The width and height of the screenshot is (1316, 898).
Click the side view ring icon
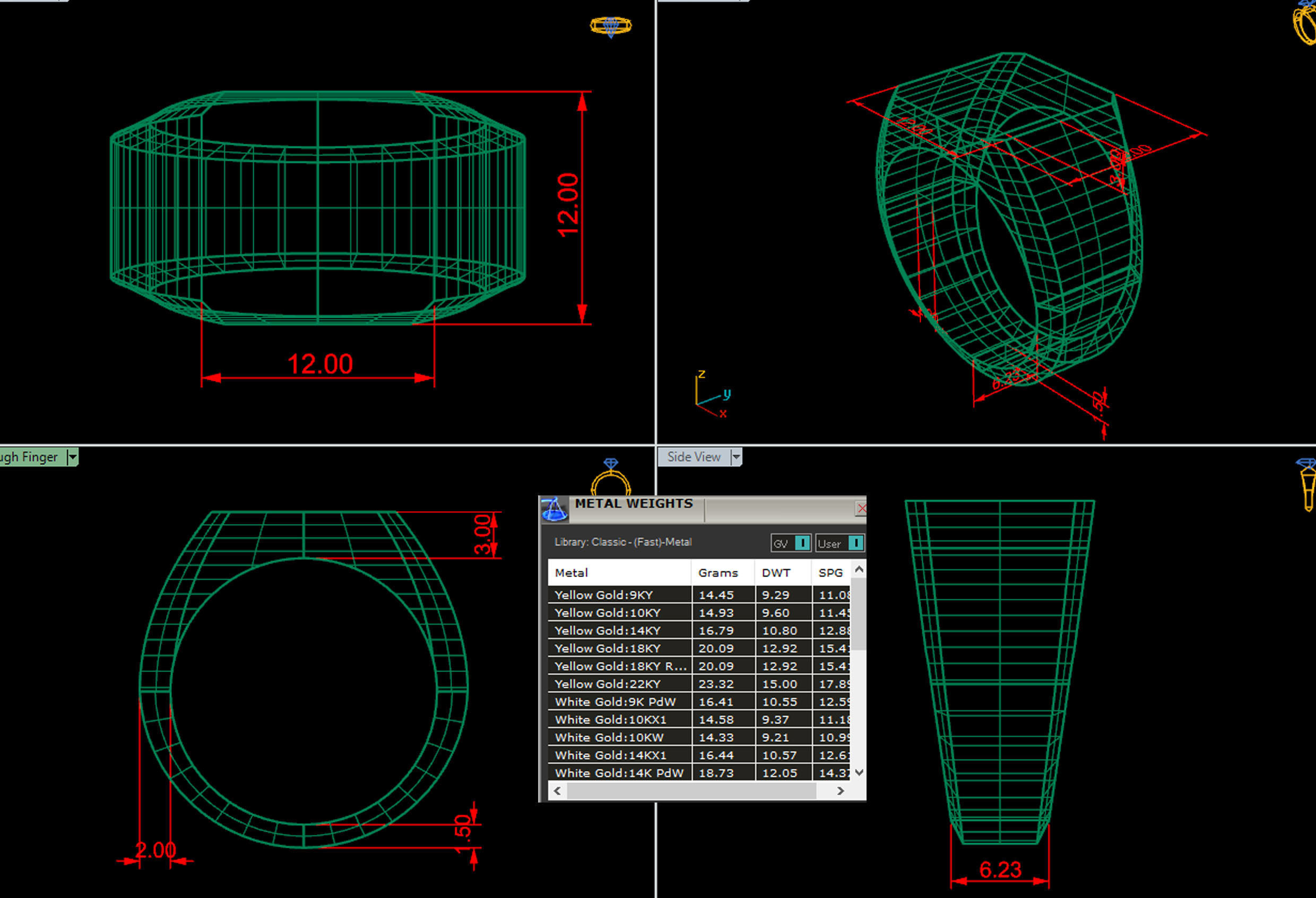(1307, 485)
